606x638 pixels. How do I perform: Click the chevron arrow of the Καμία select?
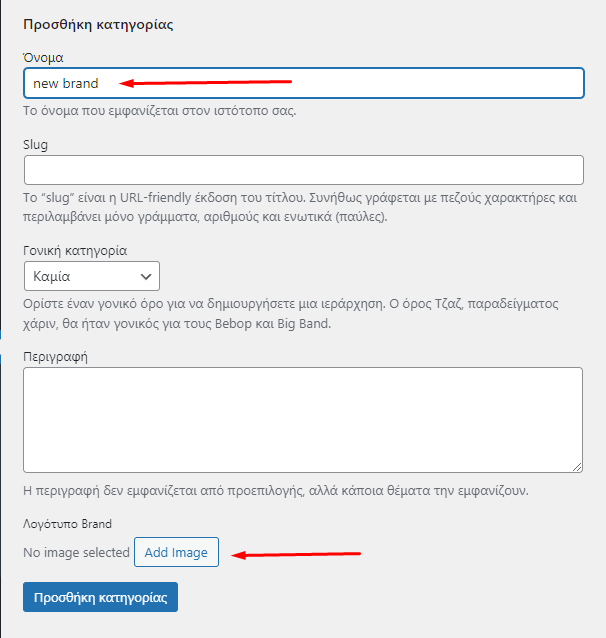[x=146, y=276]
